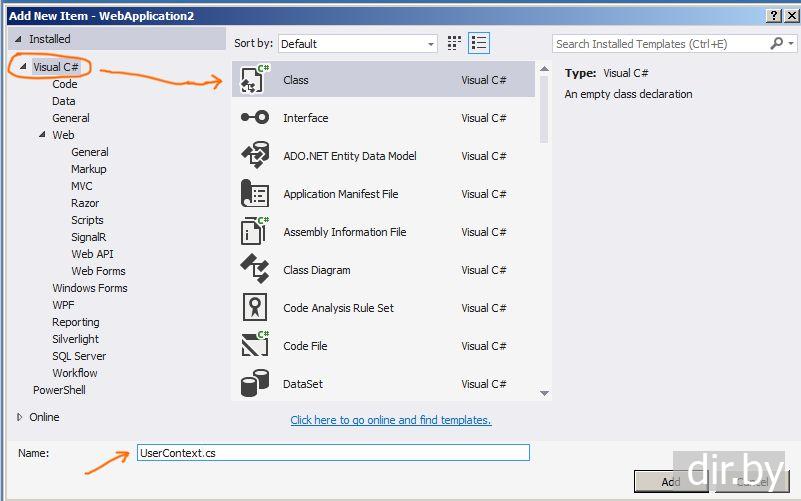Select the Markup category
The image size is (801, 501).
[x=88, y=169]
